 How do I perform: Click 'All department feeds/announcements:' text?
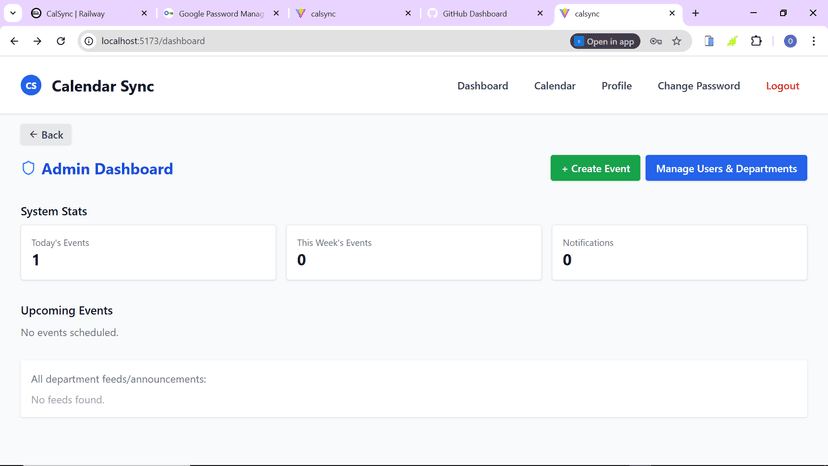(119, 379)
